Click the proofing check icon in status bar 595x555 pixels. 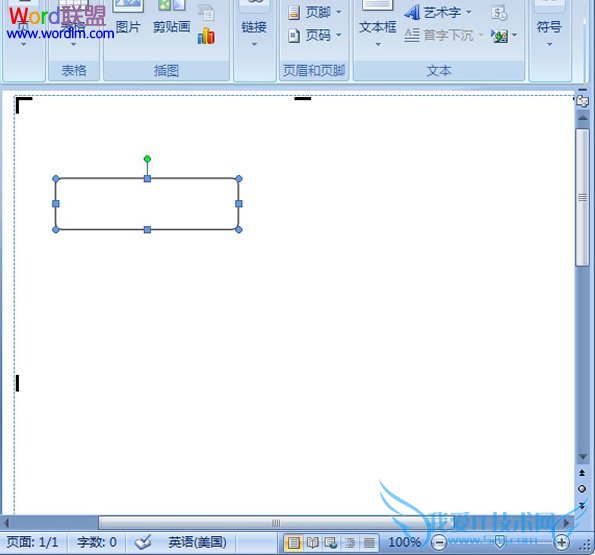[x=143, y=542]
